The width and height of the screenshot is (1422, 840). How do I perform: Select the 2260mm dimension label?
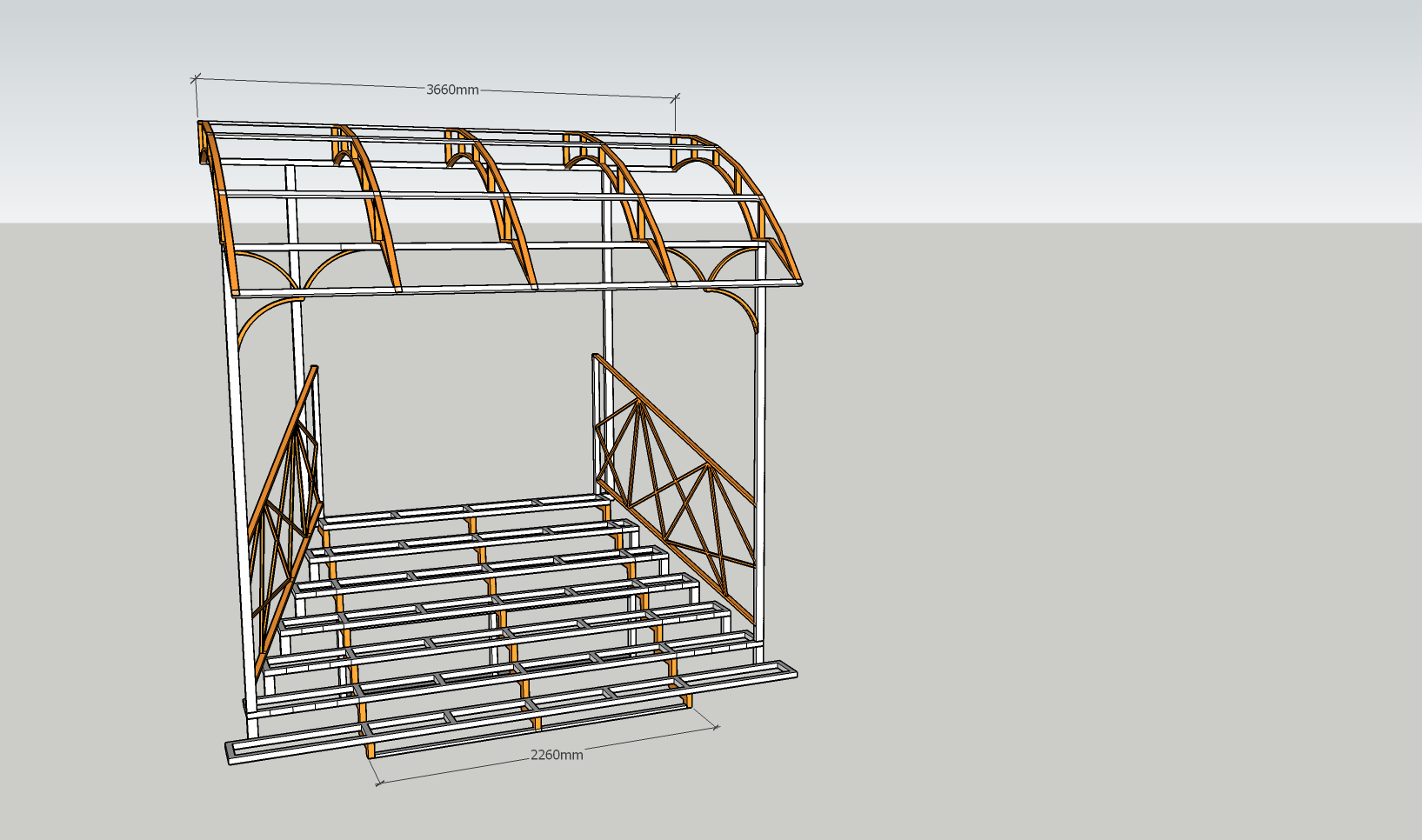pyautogui.click(x=557, y=755)
